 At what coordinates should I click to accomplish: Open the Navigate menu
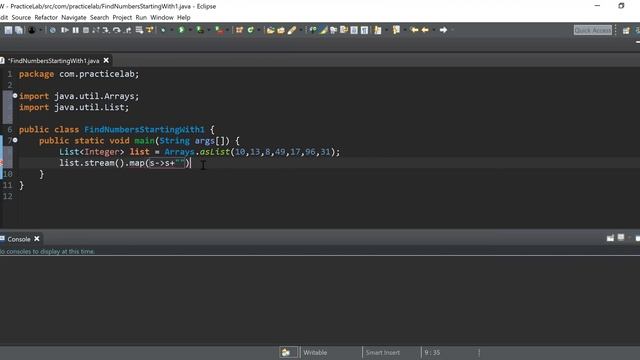pos(74,18)
